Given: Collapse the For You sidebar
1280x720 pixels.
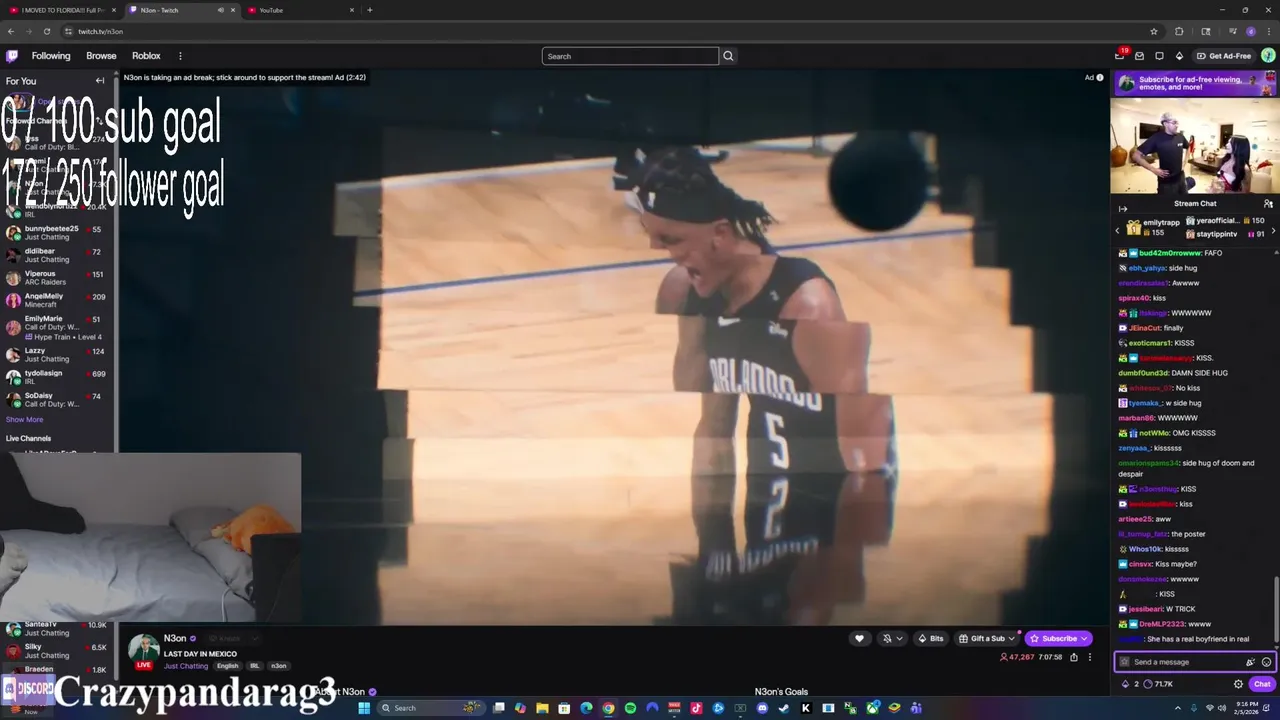Looking at the screenshot, I should (x=100, y=81).
